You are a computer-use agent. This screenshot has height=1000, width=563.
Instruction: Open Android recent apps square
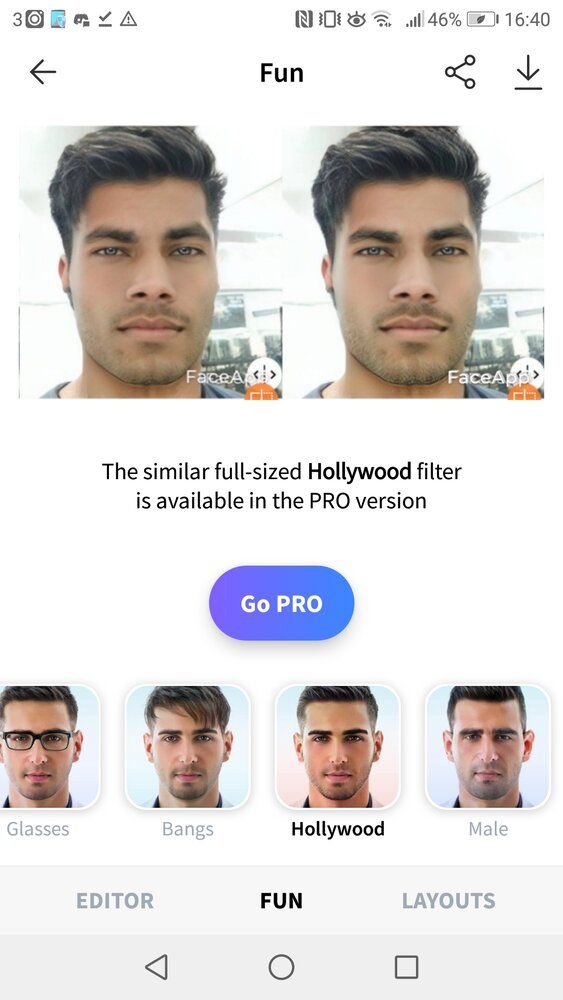(x=406, y=967)
